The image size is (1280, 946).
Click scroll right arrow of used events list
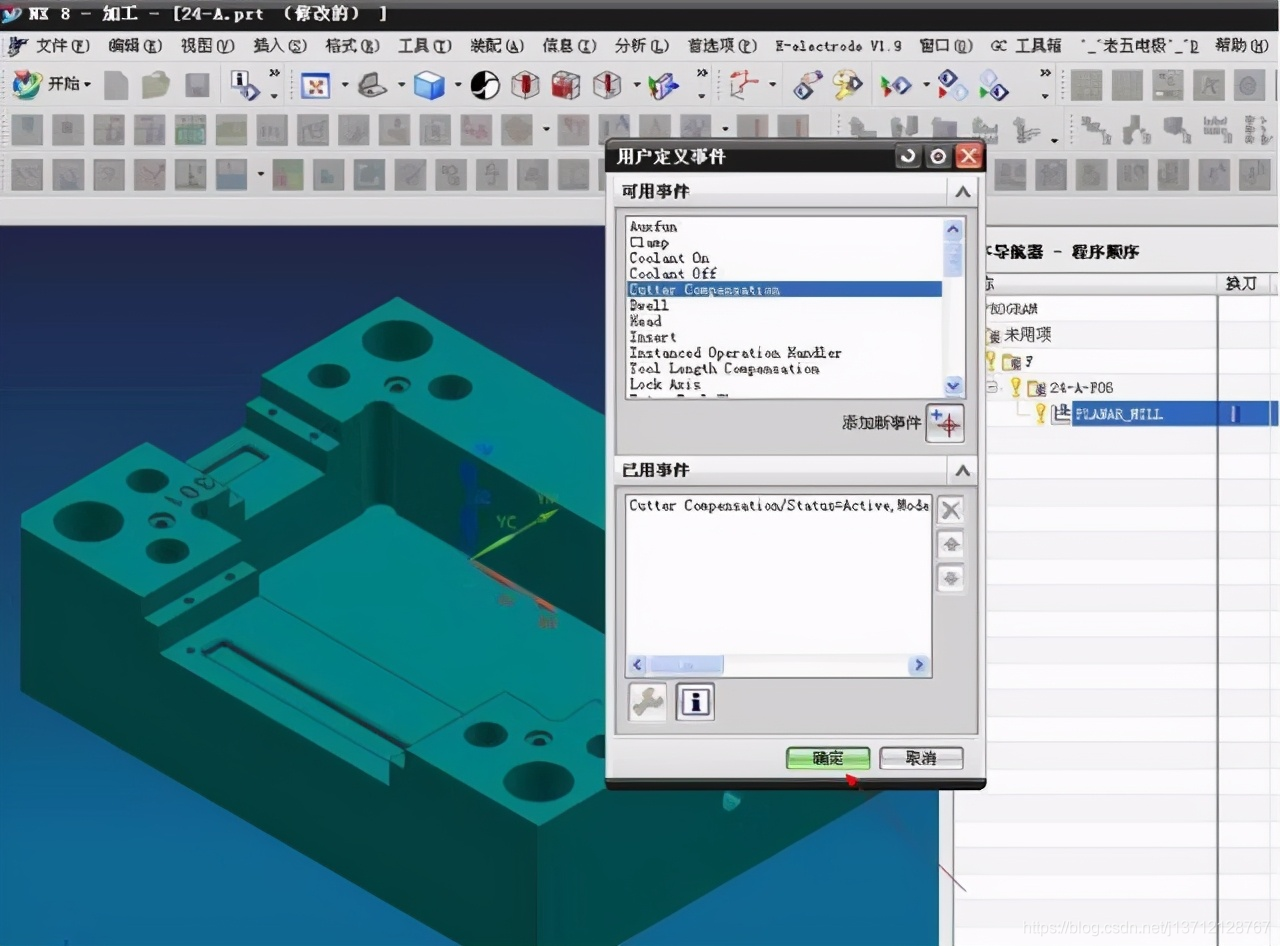point(919,665)
